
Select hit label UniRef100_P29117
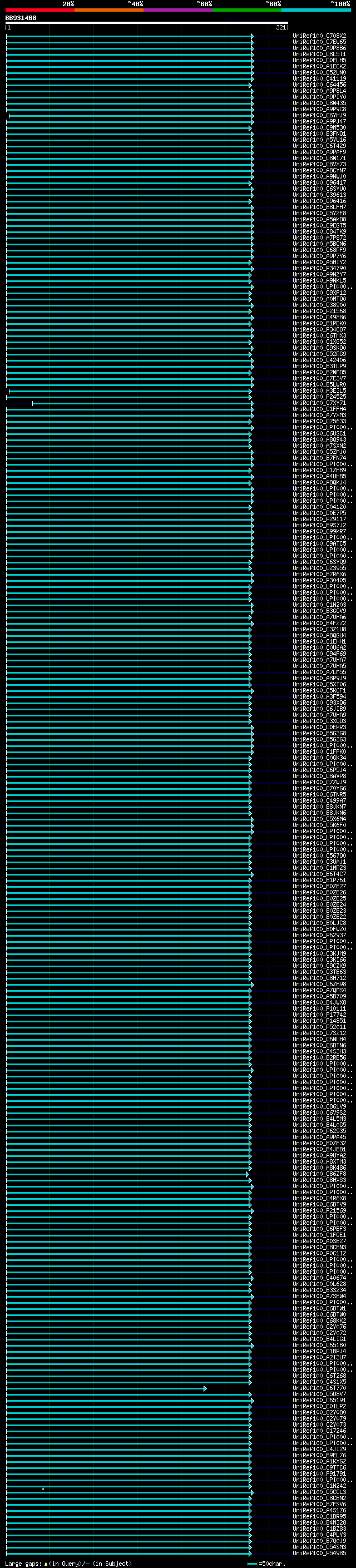(x=319, y=519)
